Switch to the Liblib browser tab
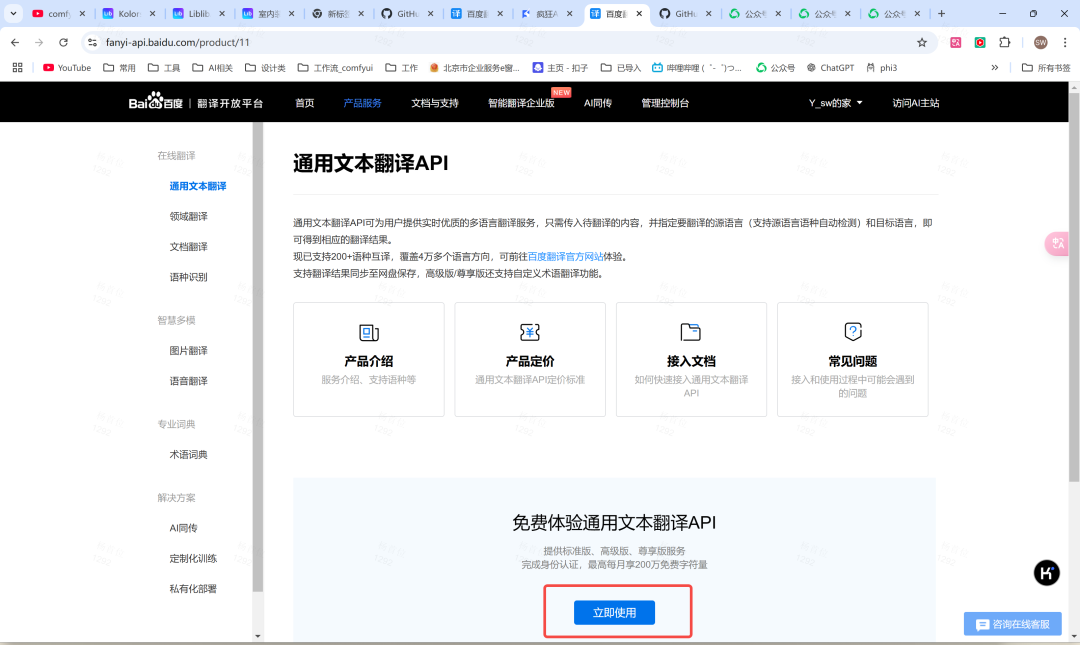This screenshot has height=645, width=1080. (198, 14)
